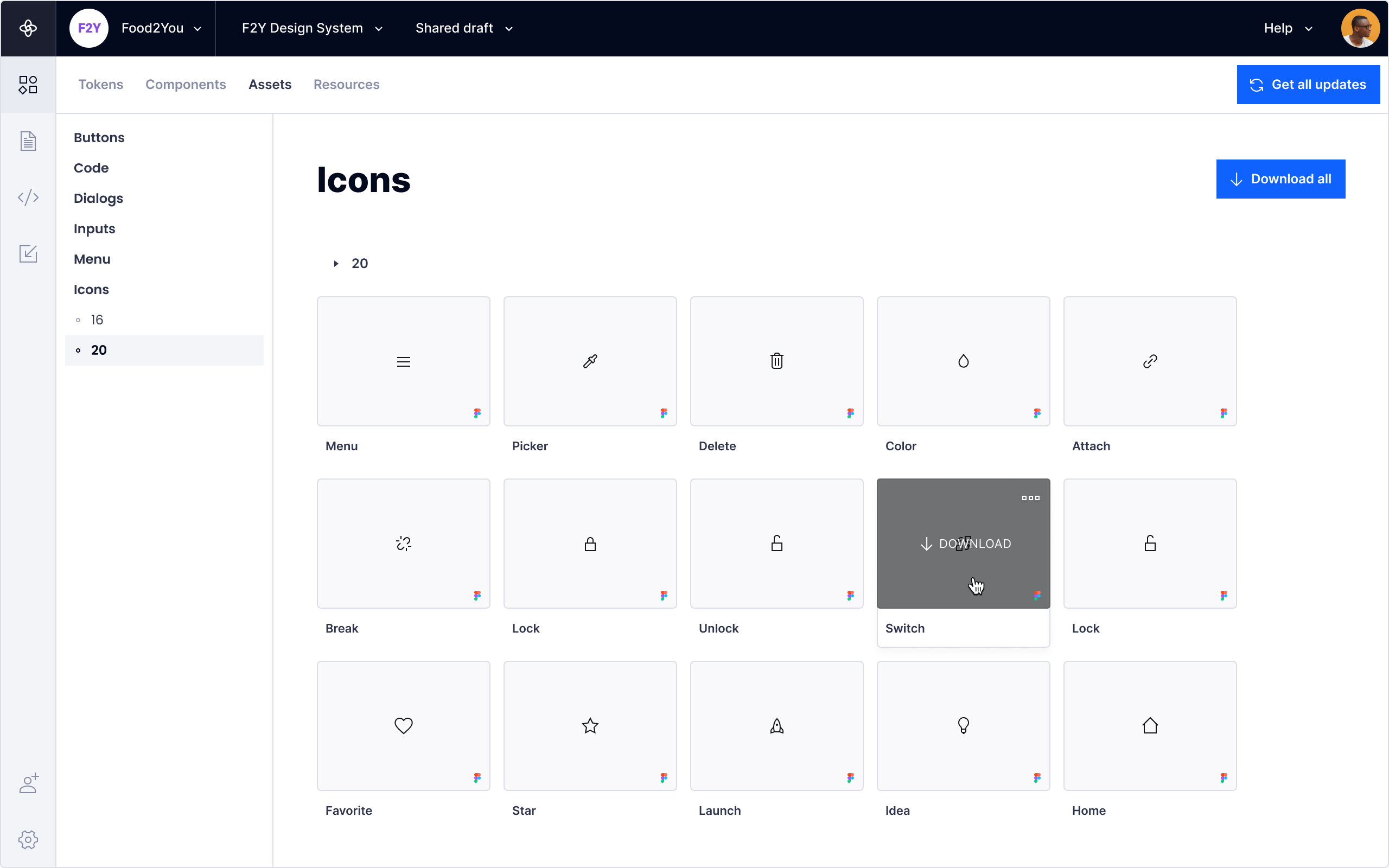Open the Resources tab

tap(346, 85)
